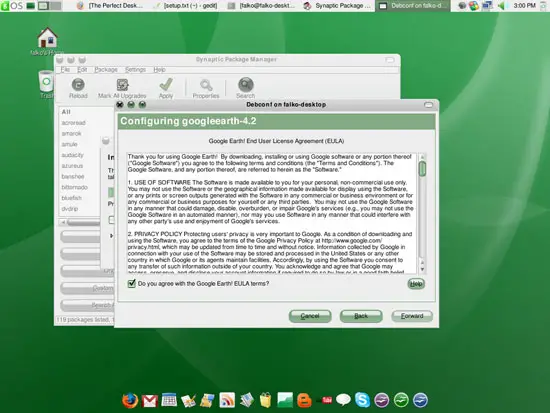Switch to setup.txt gedit taskbar entry

(187, 6)
